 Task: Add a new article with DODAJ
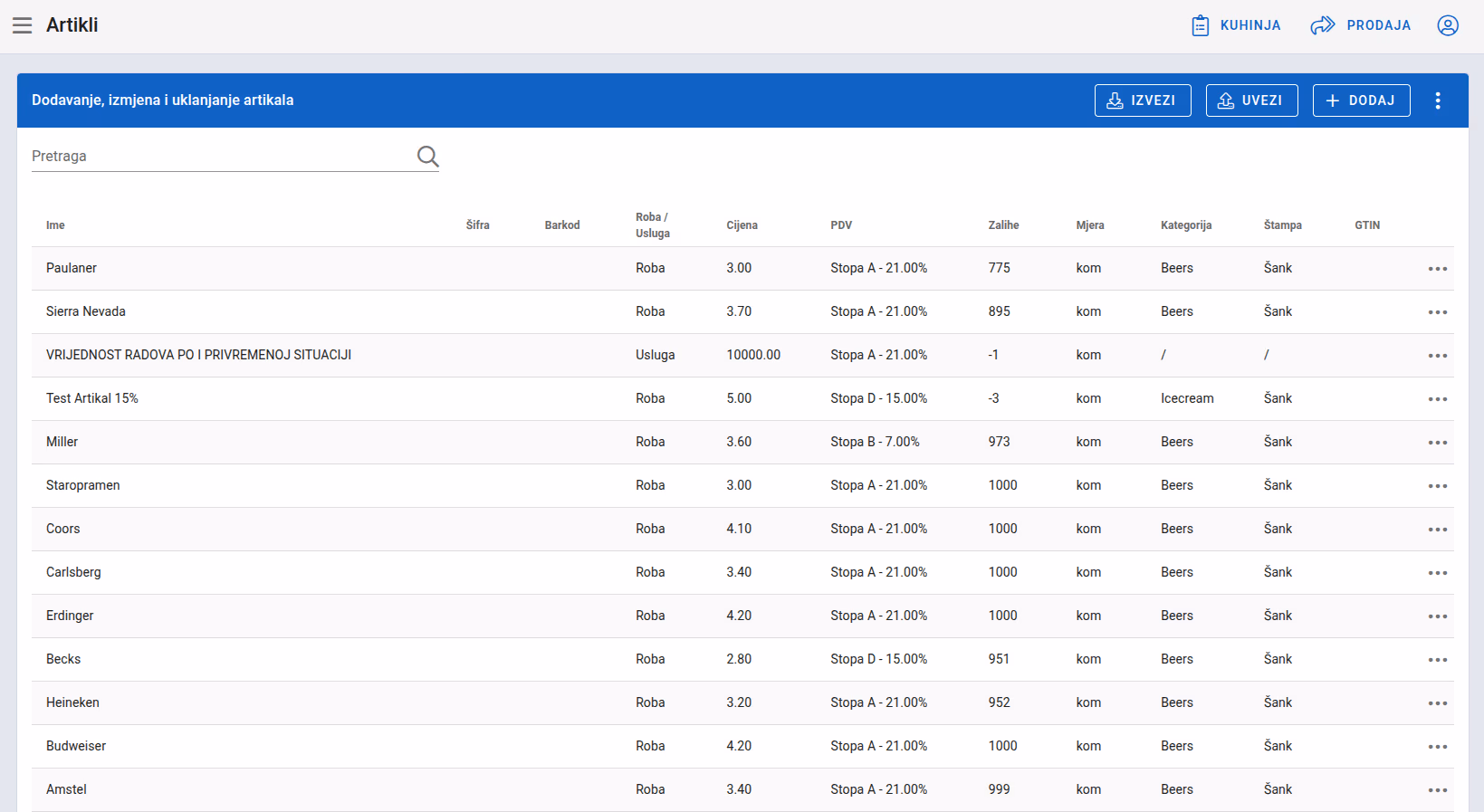click(x=1362, y=100)
